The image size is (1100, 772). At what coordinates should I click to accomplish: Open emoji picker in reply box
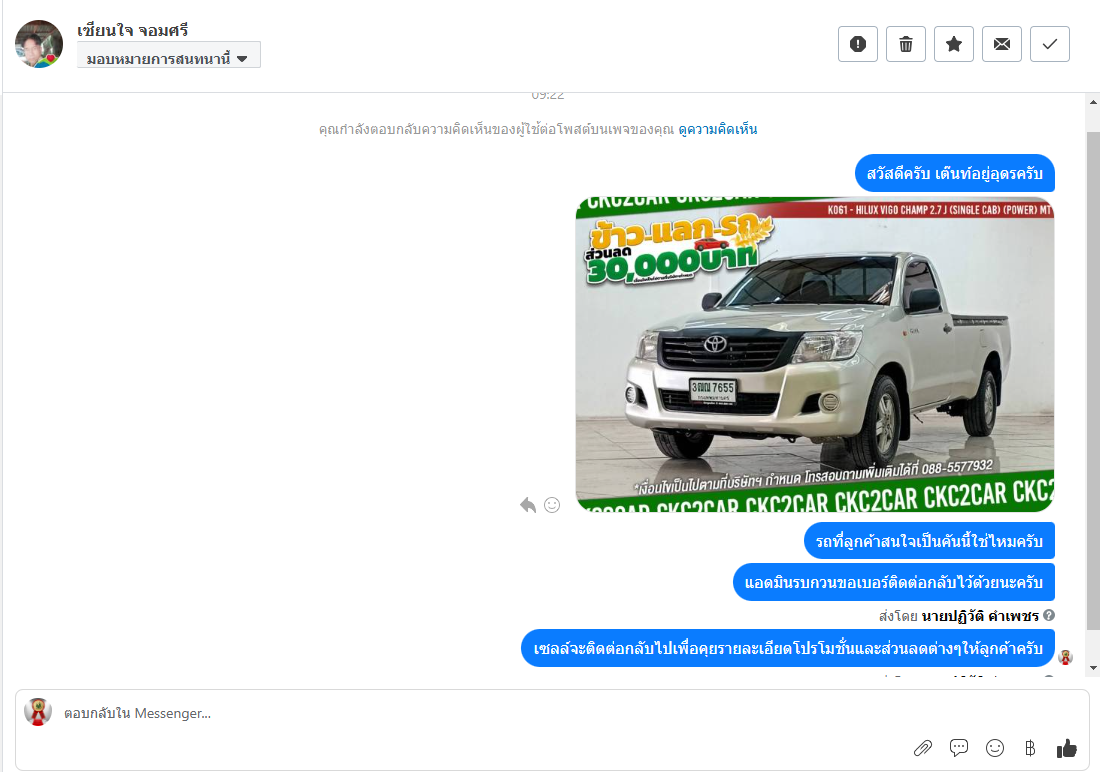coord(995,748)
